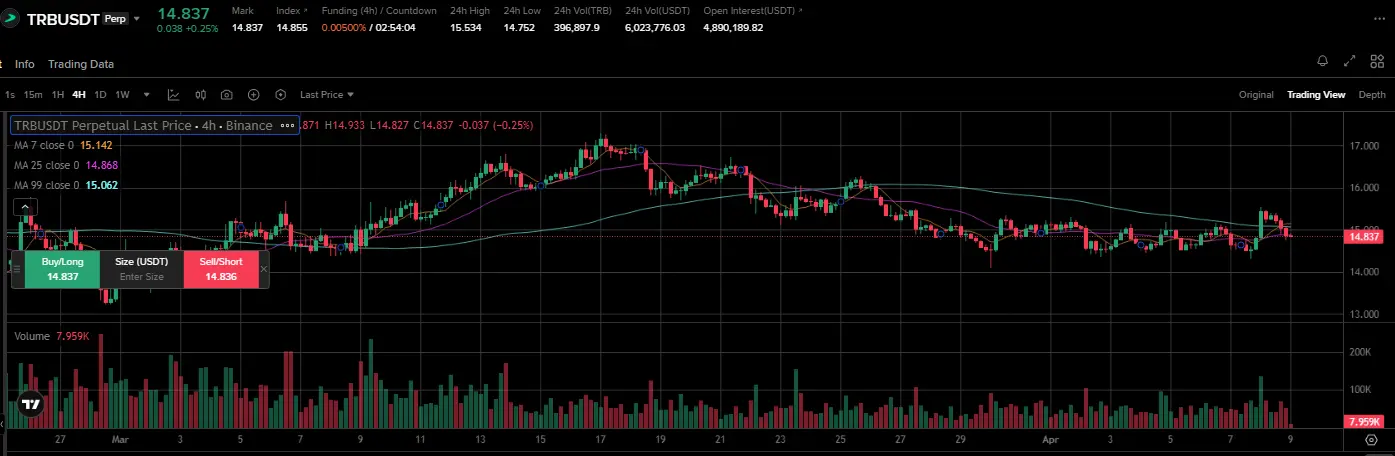Click the Volume 7.959K indicator label
Screen dimensions: 1395x456
[52, 336]
